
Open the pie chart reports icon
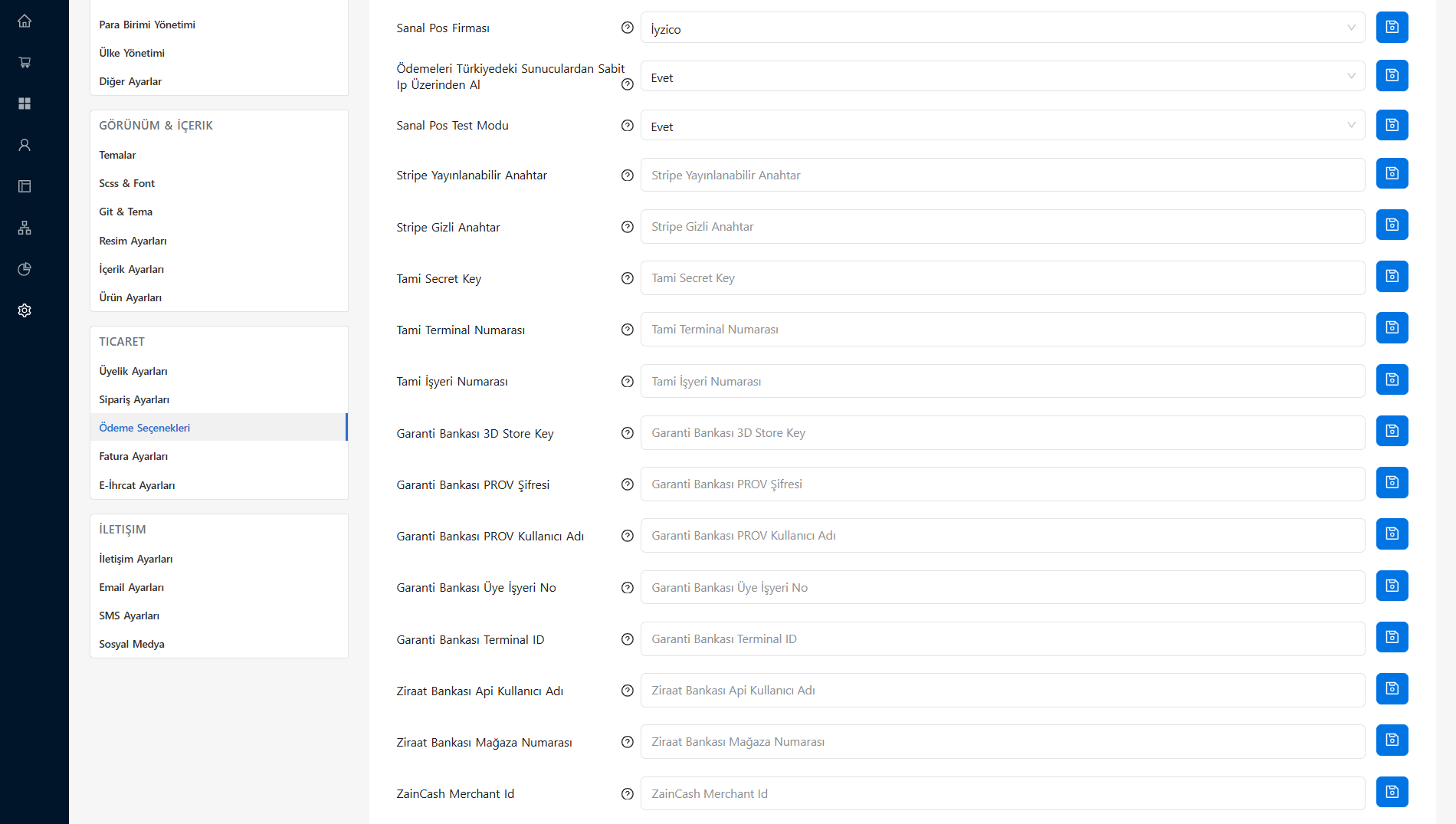coord(25,269)
